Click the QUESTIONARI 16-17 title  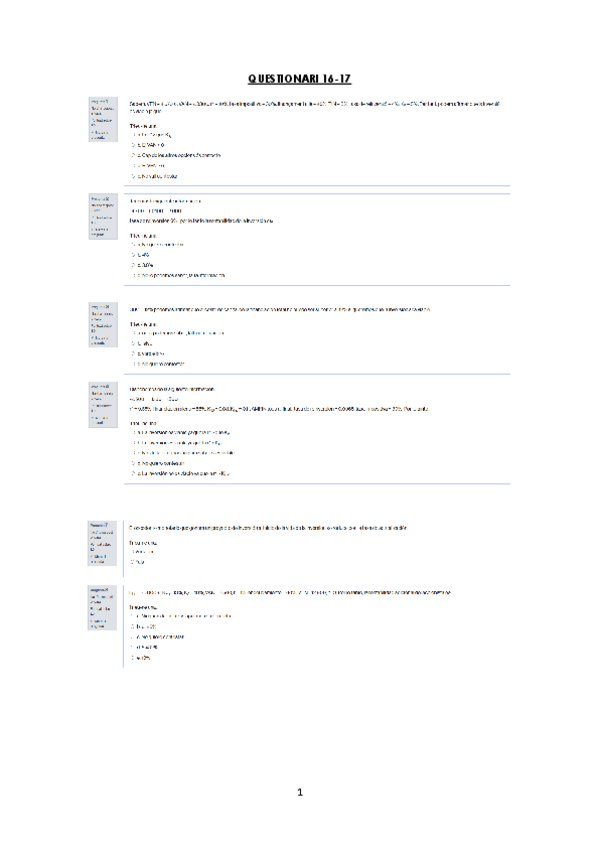click(300, 79)
